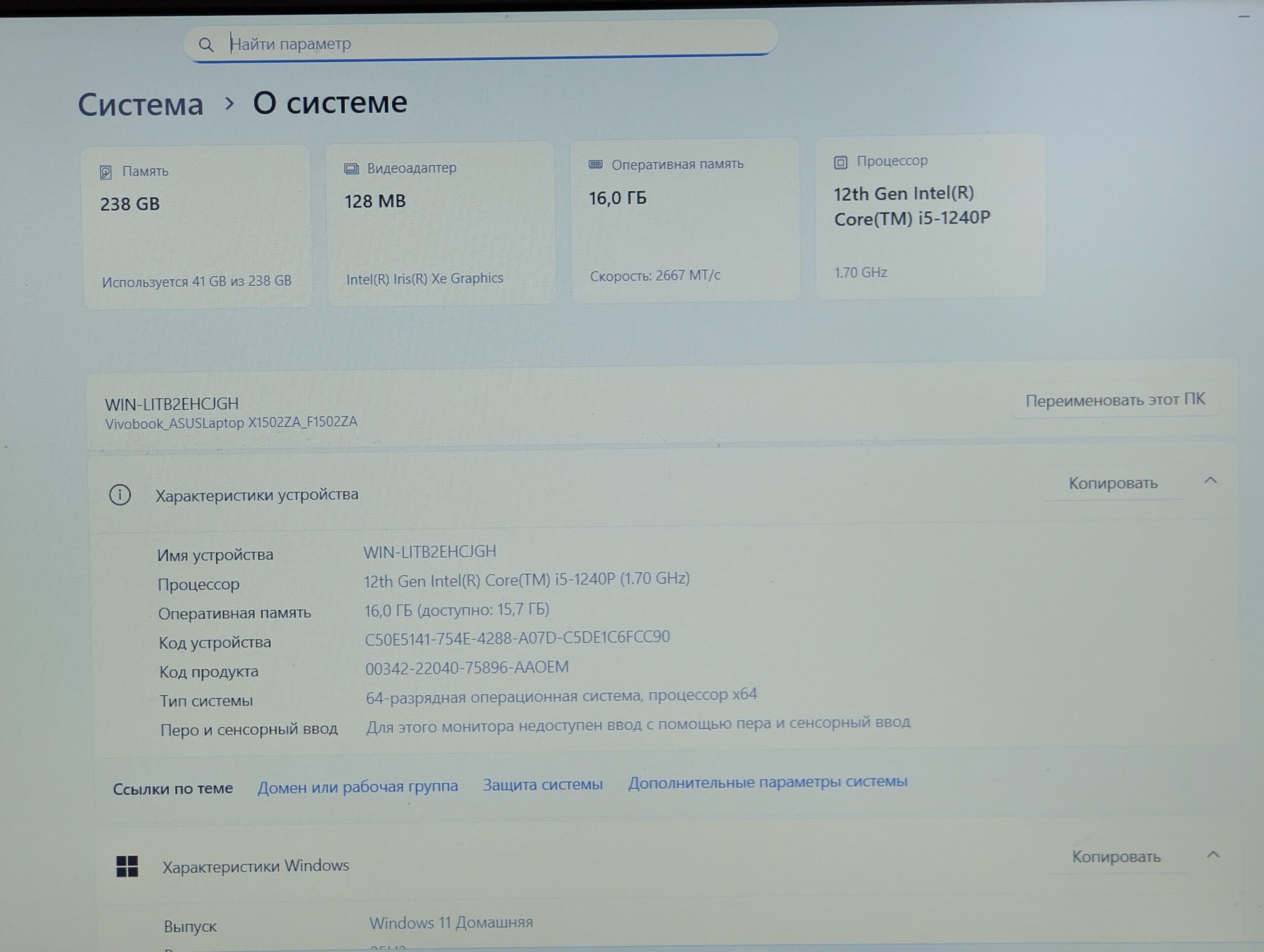1264x952 pixels.
Task: Open "Защита системы" link
Action: point(543,785)
